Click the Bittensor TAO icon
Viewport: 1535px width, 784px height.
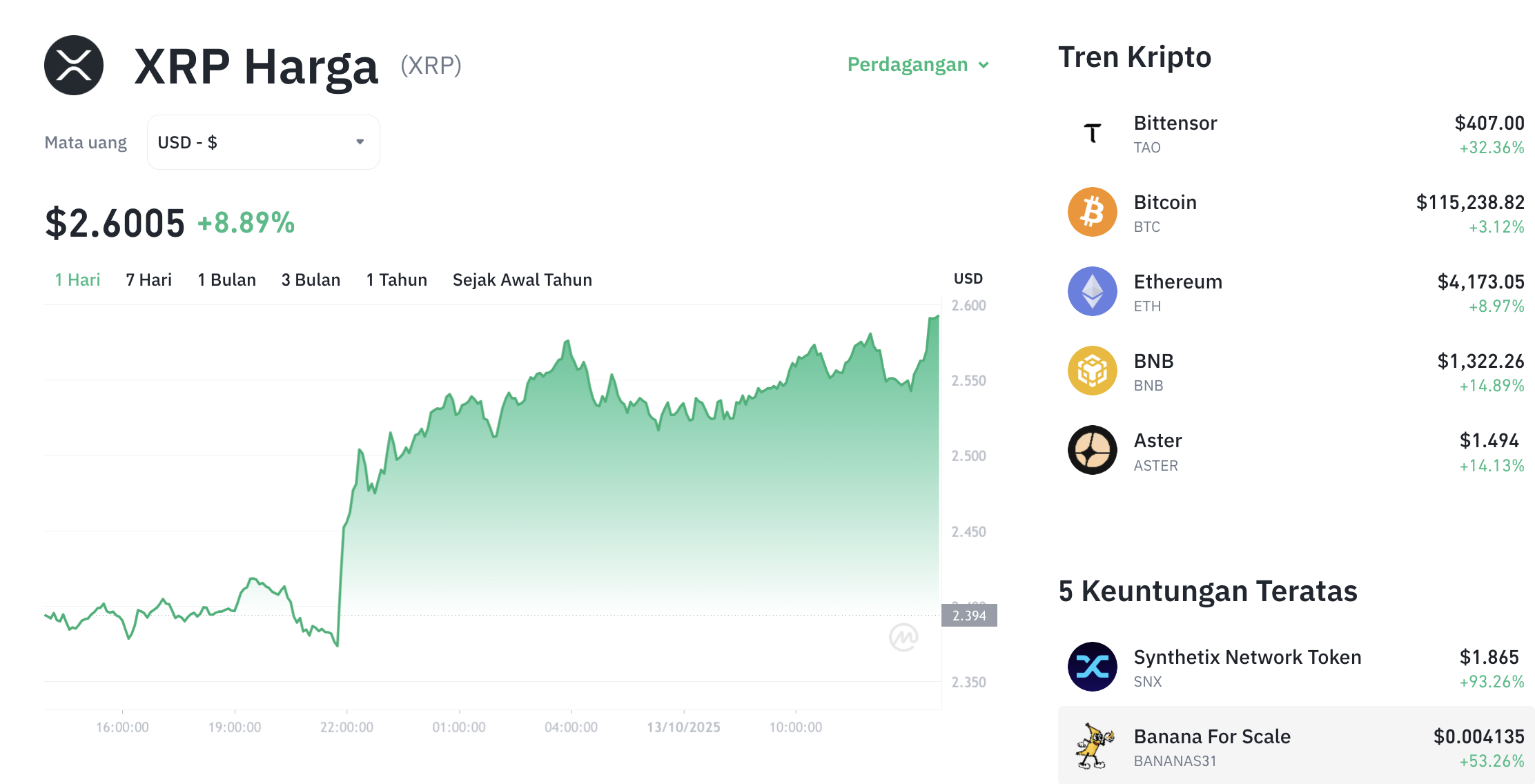1092,133
